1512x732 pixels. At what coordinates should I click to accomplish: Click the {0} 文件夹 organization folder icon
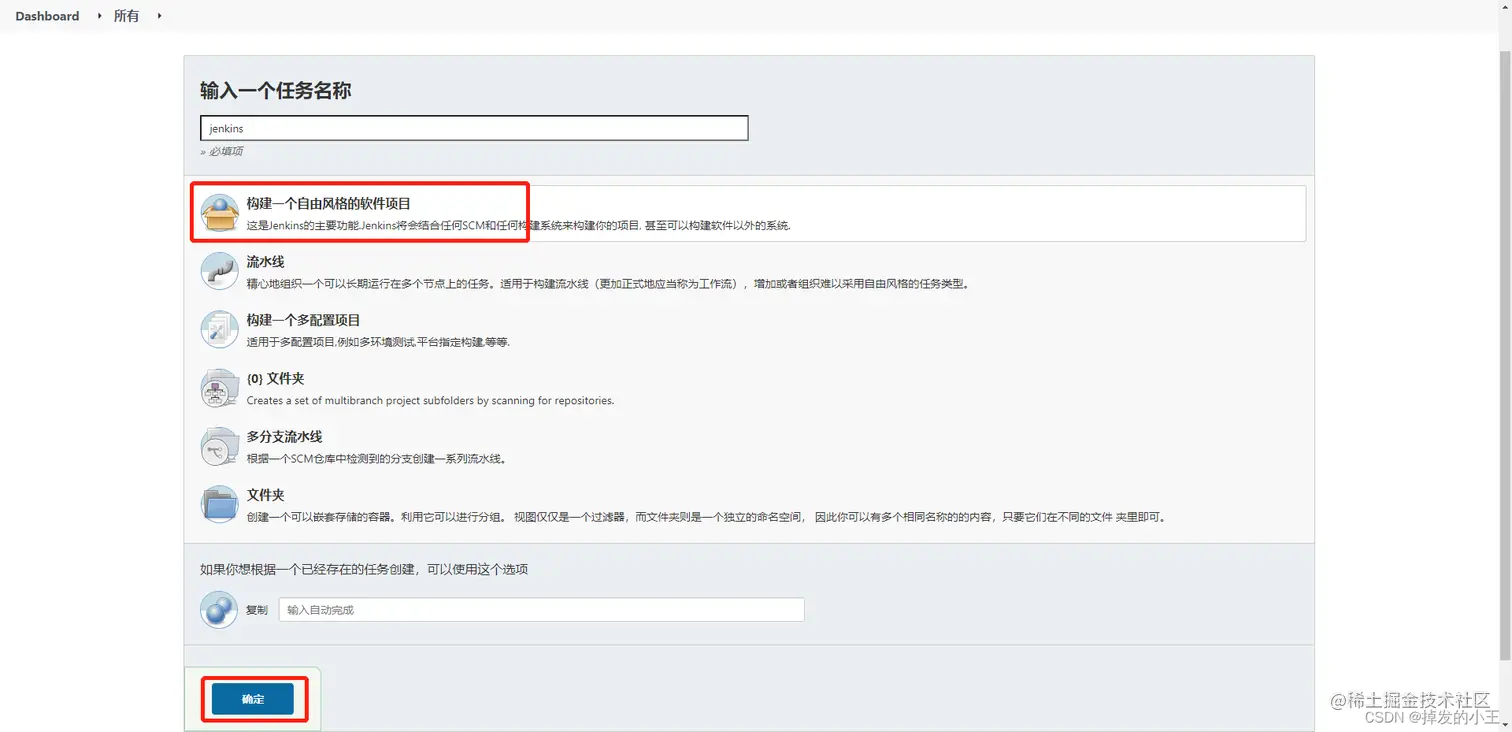[x=219, y=388]
